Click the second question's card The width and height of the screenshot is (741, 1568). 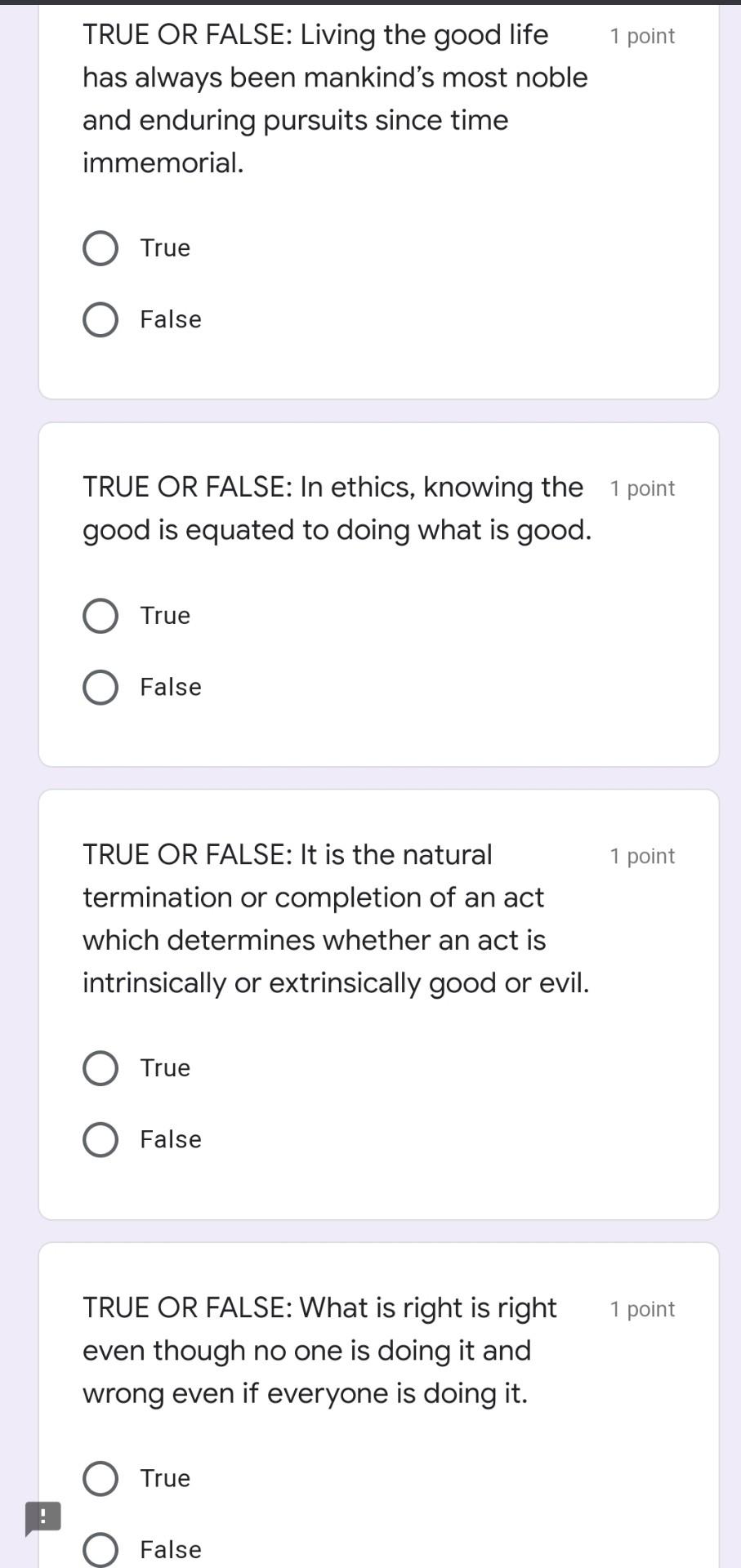tap(378, 592)
